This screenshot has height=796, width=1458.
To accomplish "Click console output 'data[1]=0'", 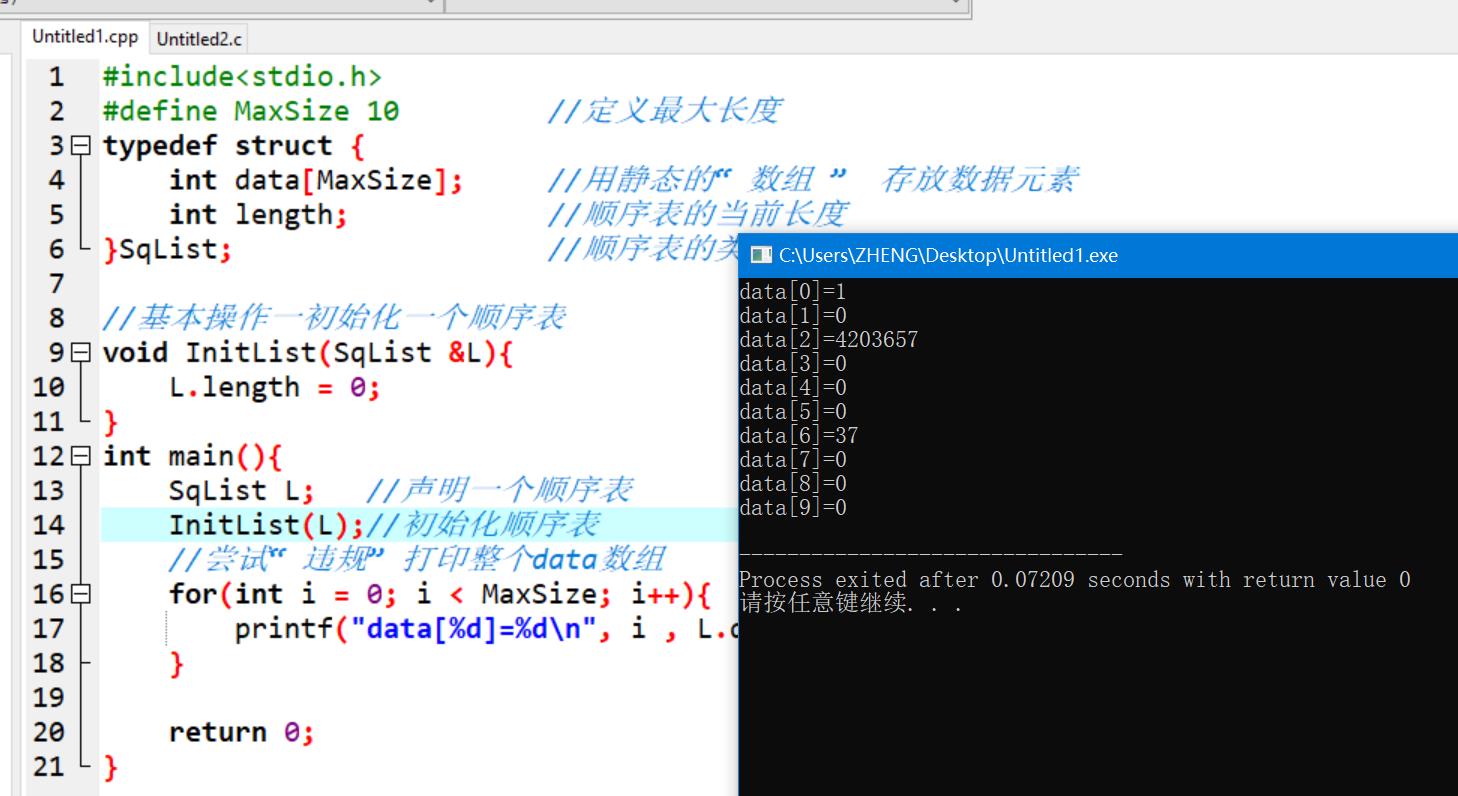I will click(x=793, y=316).
